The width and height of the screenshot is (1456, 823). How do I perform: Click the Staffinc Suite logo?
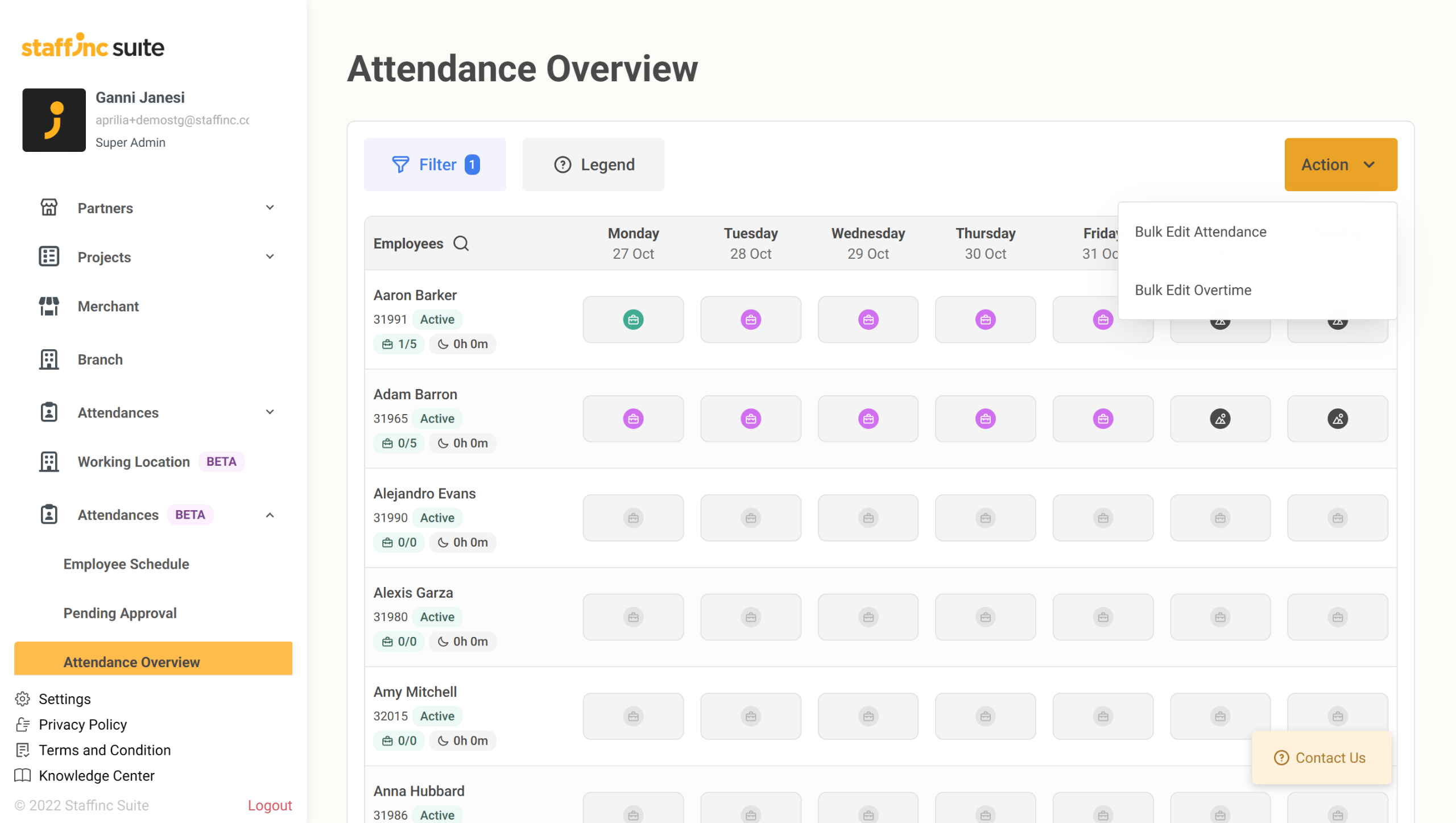(93, 46)
